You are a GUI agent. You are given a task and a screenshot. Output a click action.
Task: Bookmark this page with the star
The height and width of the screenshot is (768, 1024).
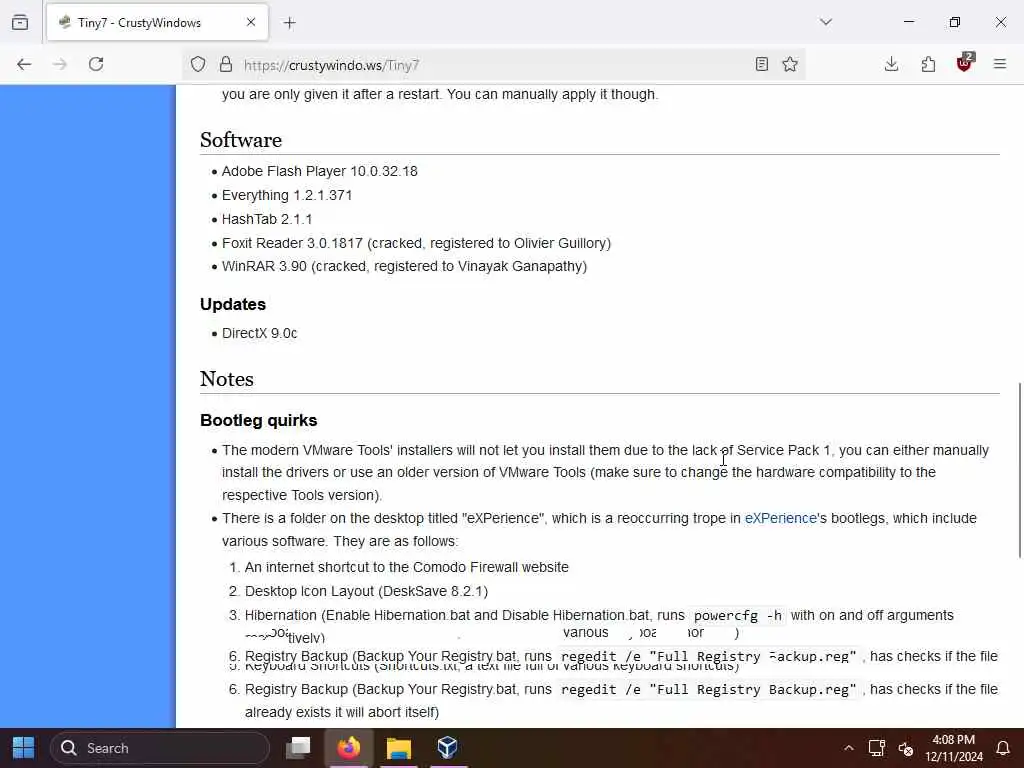coord(790,64)
